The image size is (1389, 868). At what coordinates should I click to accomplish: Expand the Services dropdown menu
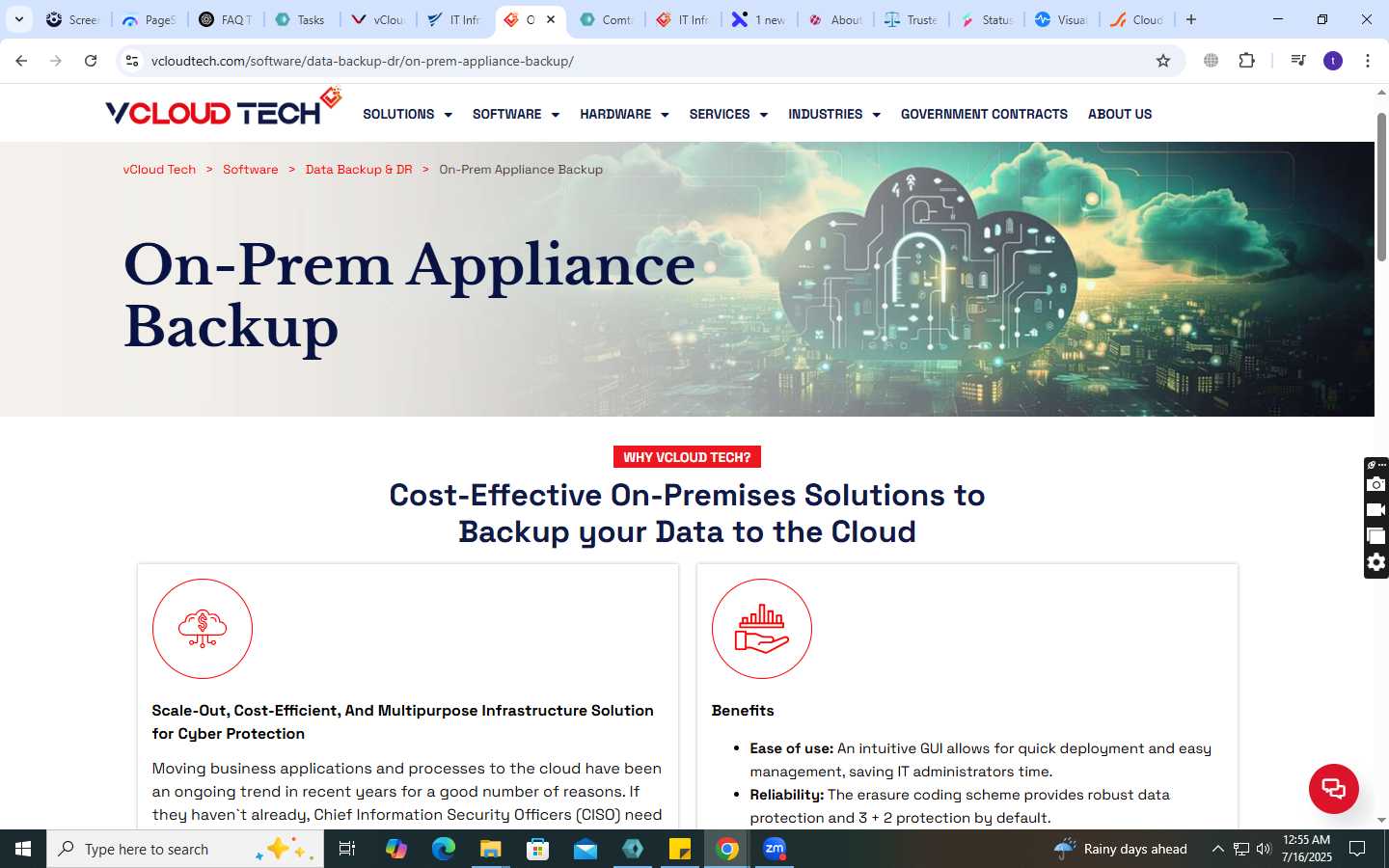tap(728, 114)
